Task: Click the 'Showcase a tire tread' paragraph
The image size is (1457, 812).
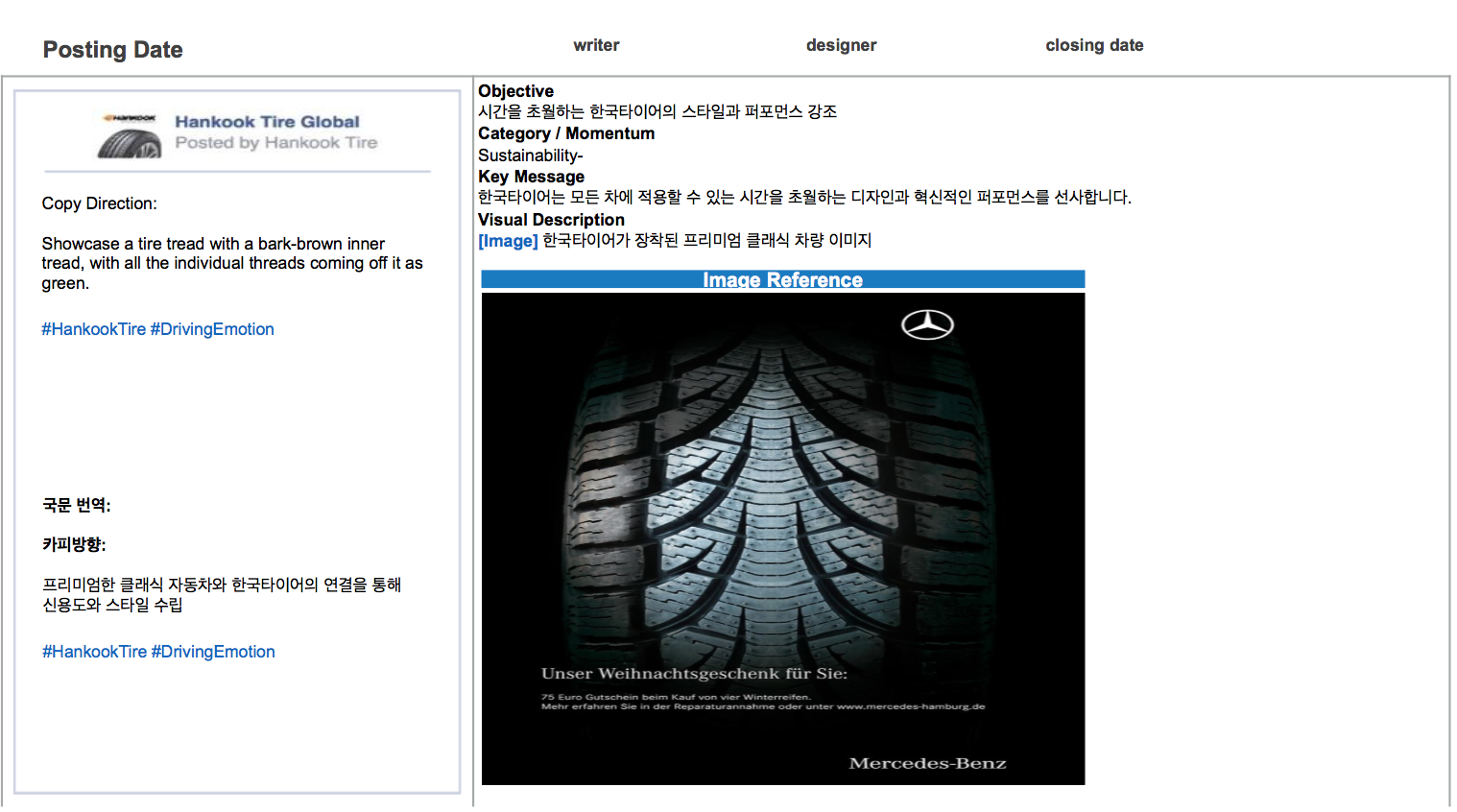Action: point(232,263)
